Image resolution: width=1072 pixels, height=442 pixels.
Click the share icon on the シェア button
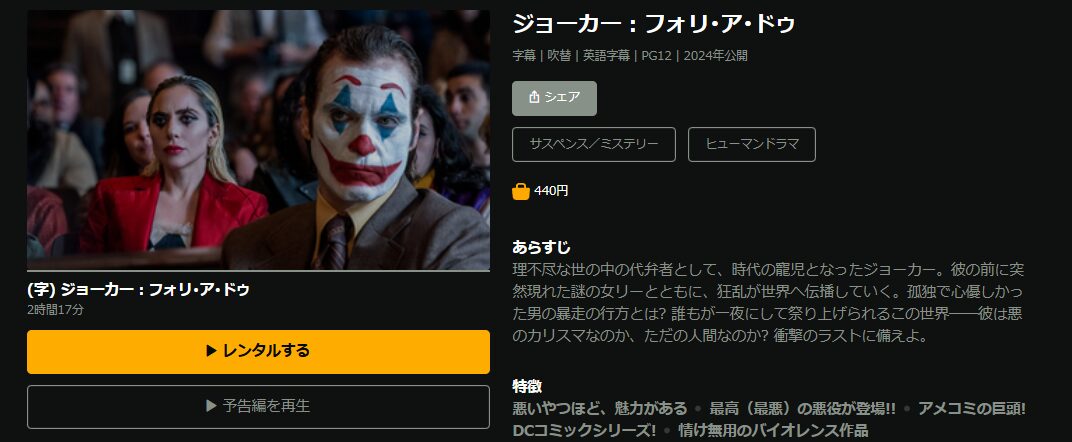[535, 98]
